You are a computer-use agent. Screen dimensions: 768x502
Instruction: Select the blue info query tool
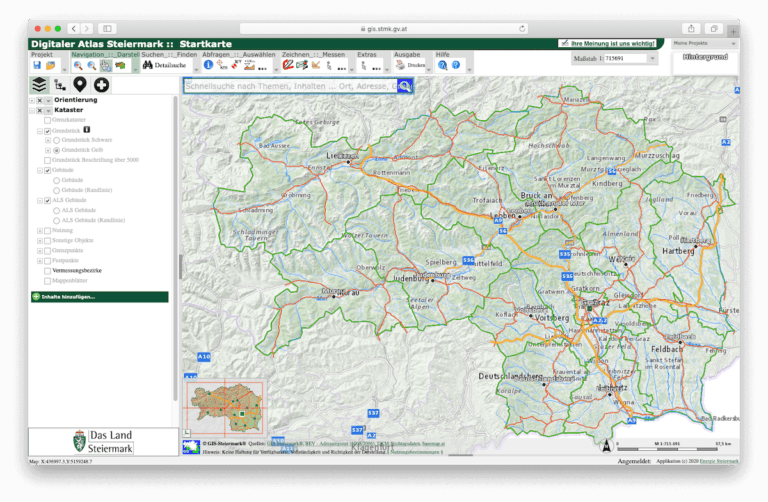tap(208, 65)
